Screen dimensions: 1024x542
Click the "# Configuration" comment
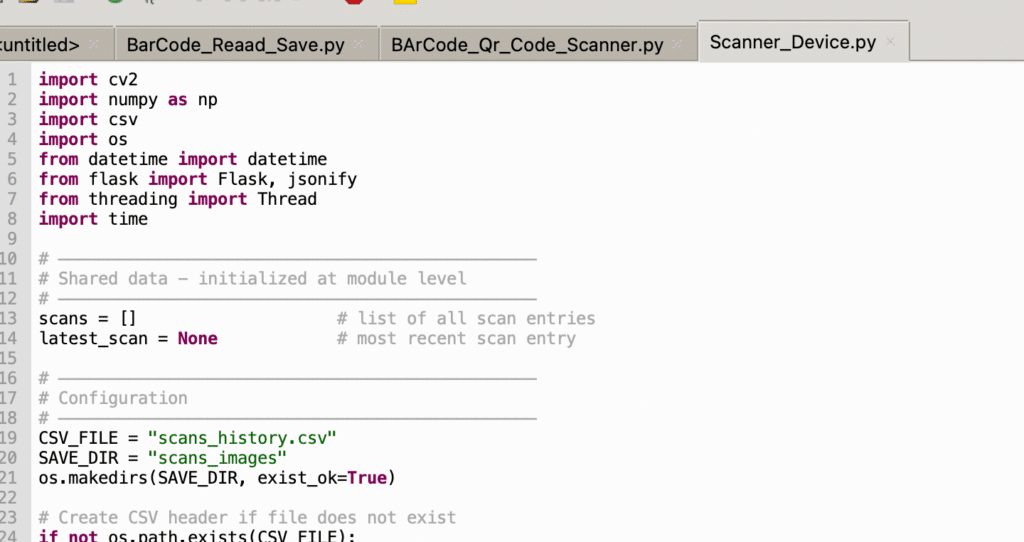[113, 398]
